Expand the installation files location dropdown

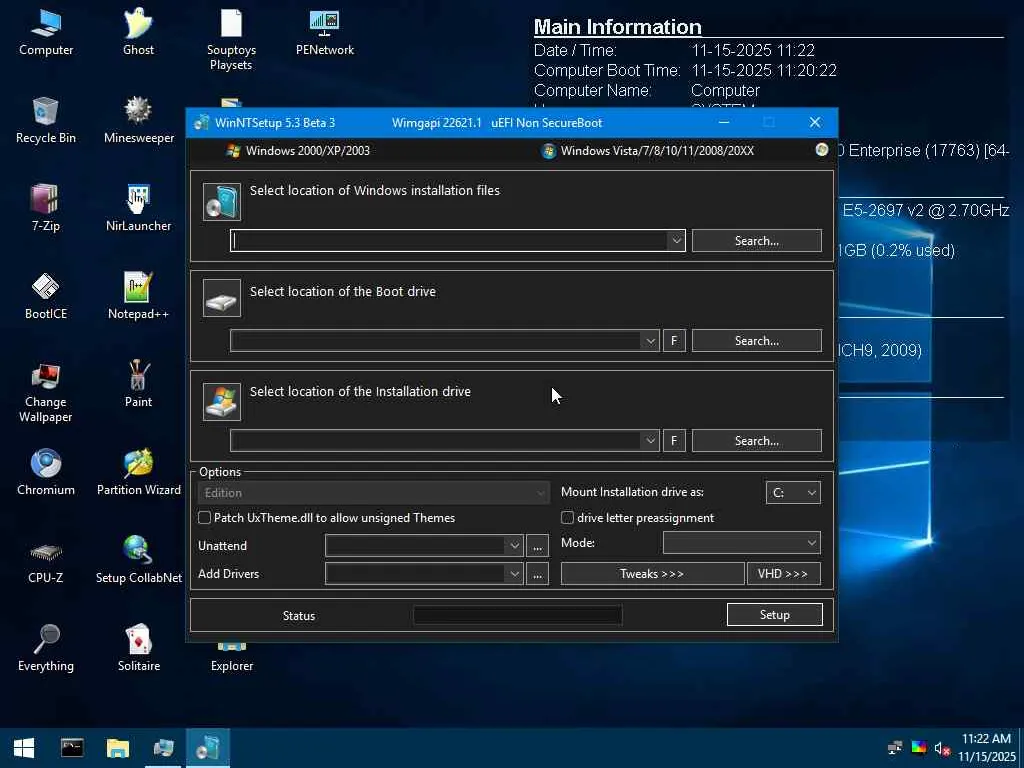coord(677,240)
